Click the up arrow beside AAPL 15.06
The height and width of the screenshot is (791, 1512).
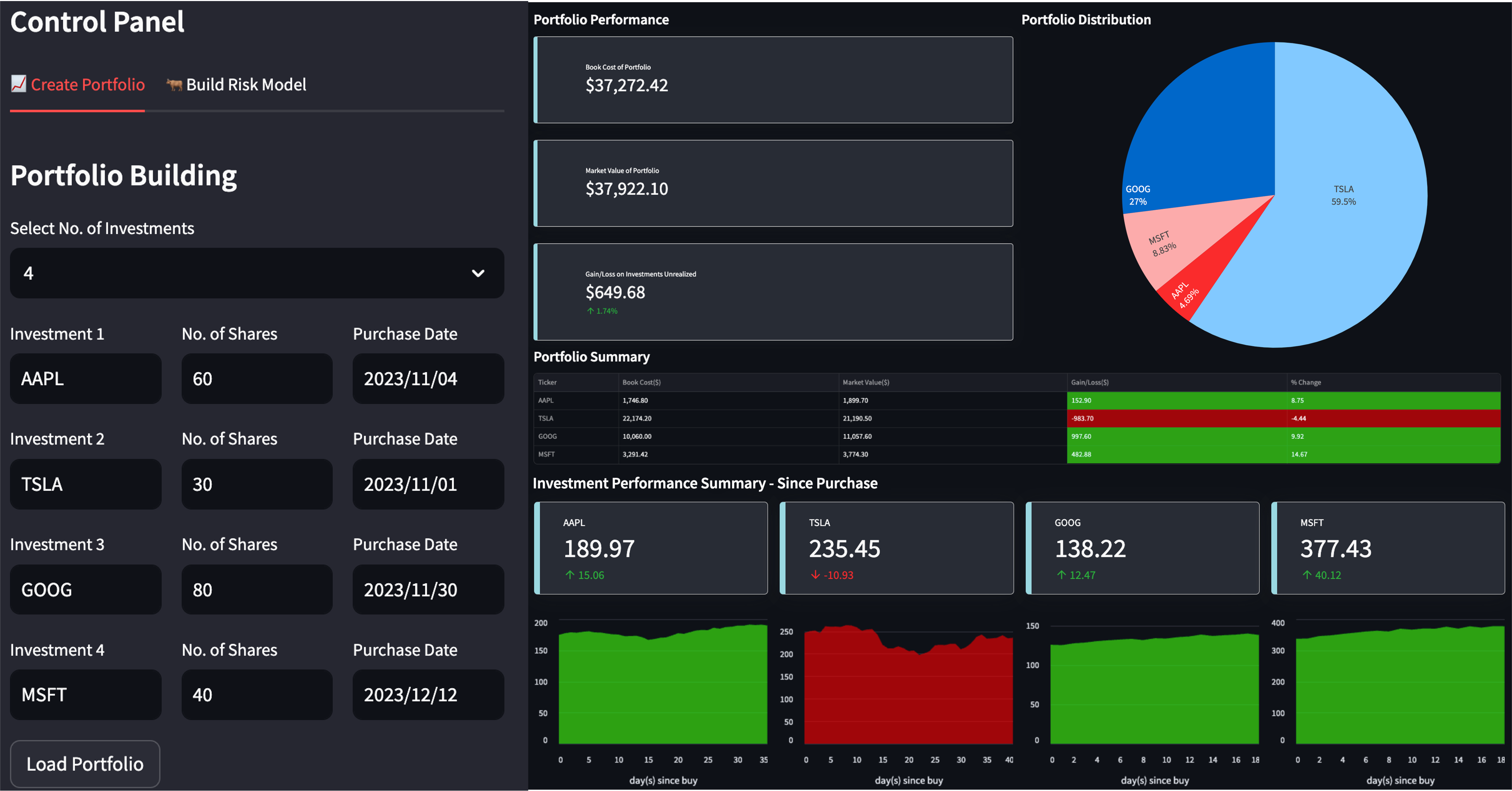570,575
